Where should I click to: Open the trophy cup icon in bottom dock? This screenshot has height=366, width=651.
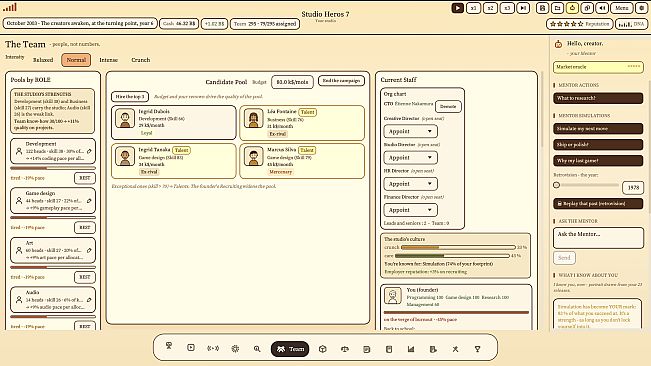tap(477, 349)
